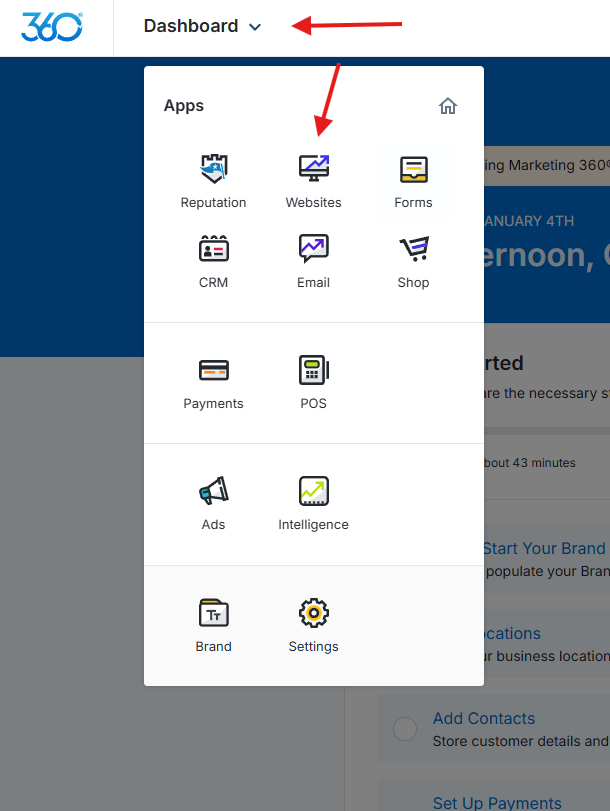This screenshot has height=811, width=610.
Task: Open the Websites app
Action: (x=313, y=181)
